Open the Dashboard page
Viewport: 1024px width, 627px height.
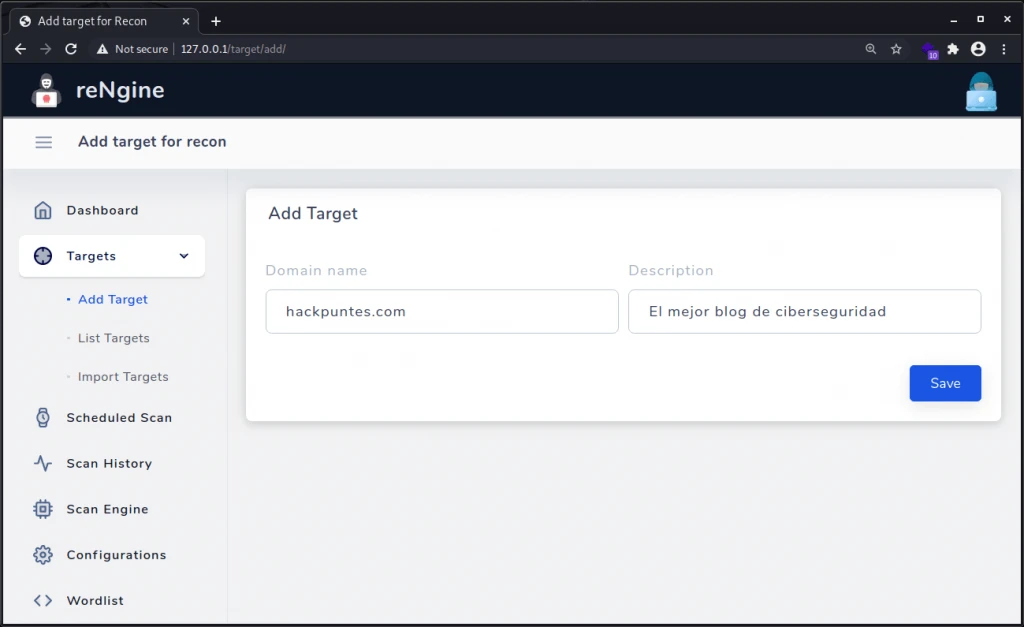point(103,210)
